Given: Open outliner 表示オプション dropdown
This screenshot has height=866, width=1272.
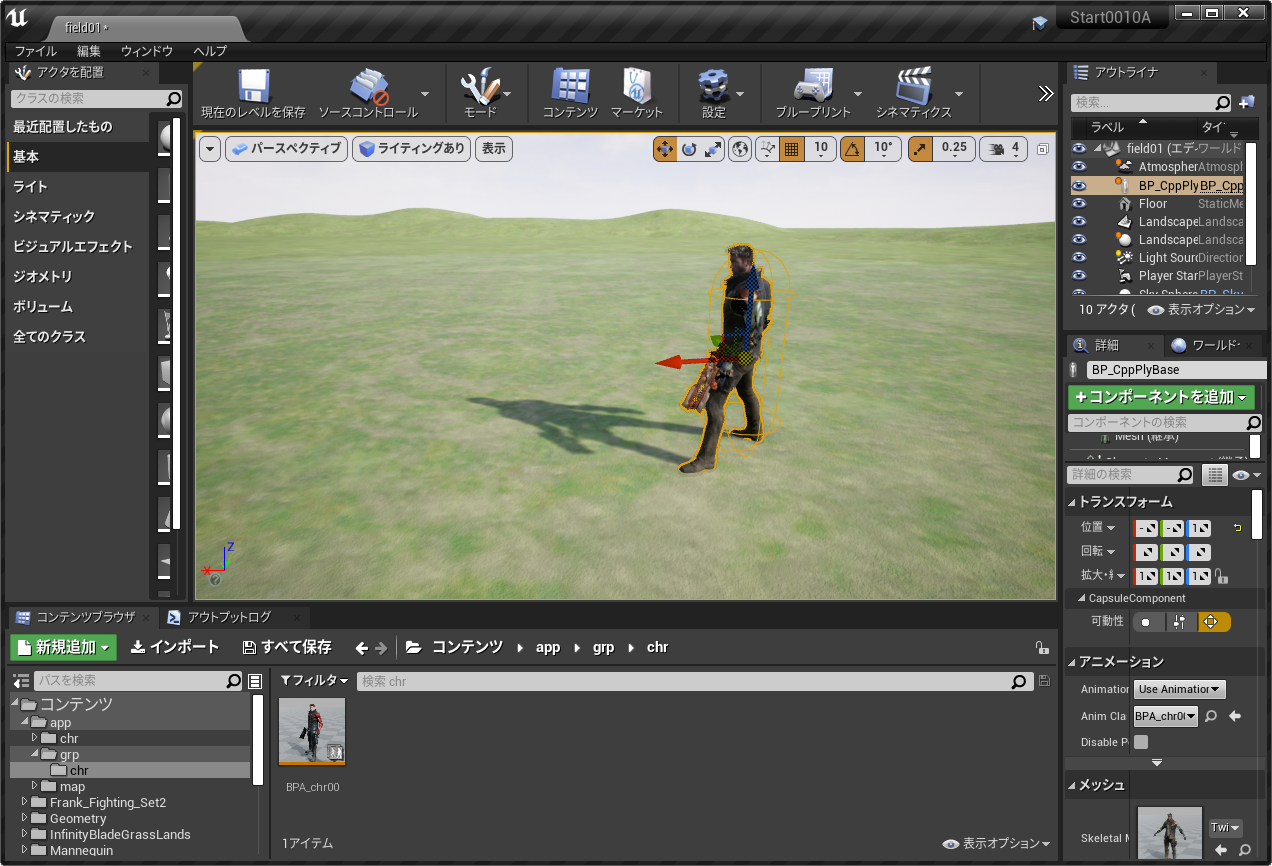Looking at the screenshot, I should [1201, 310].
